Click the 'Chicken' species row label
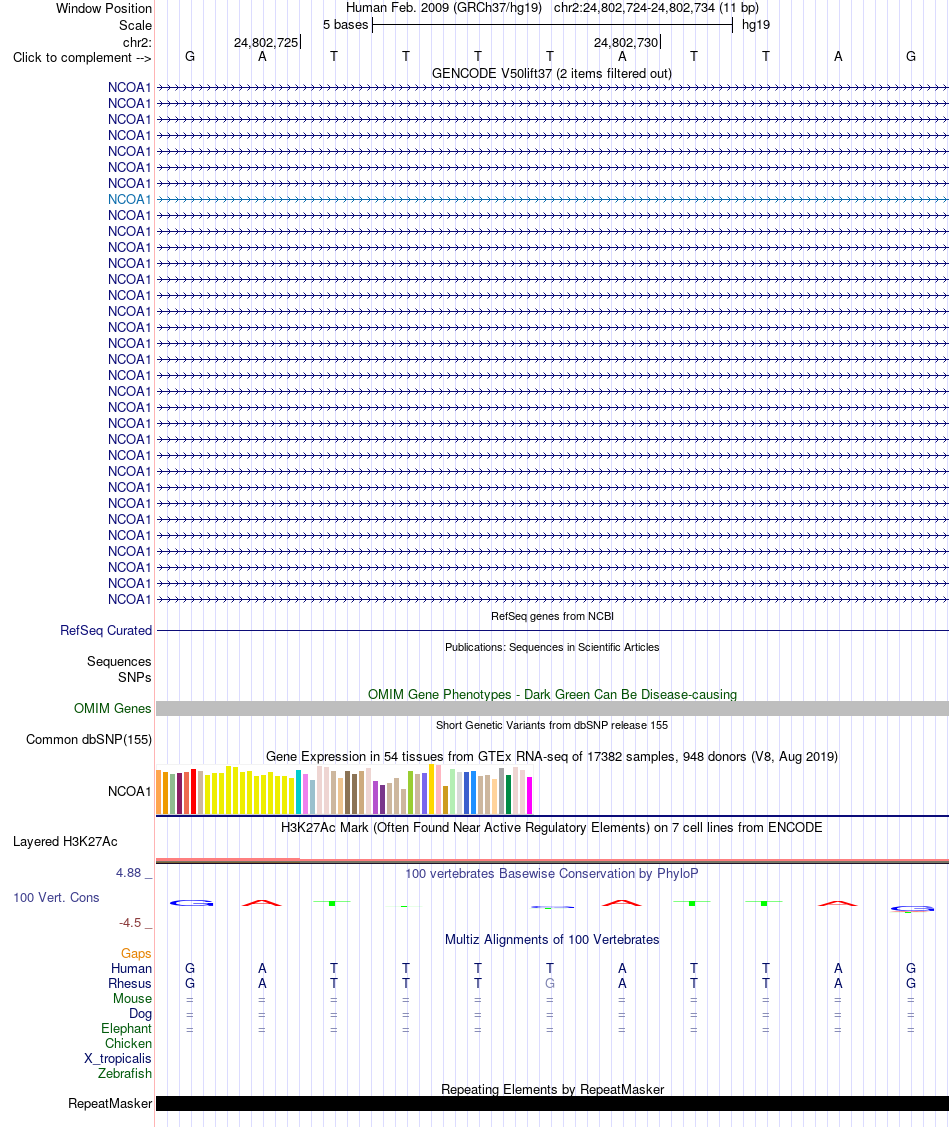The height and width of the screenshot is (1127, 950). click(x=129, y=1044)
